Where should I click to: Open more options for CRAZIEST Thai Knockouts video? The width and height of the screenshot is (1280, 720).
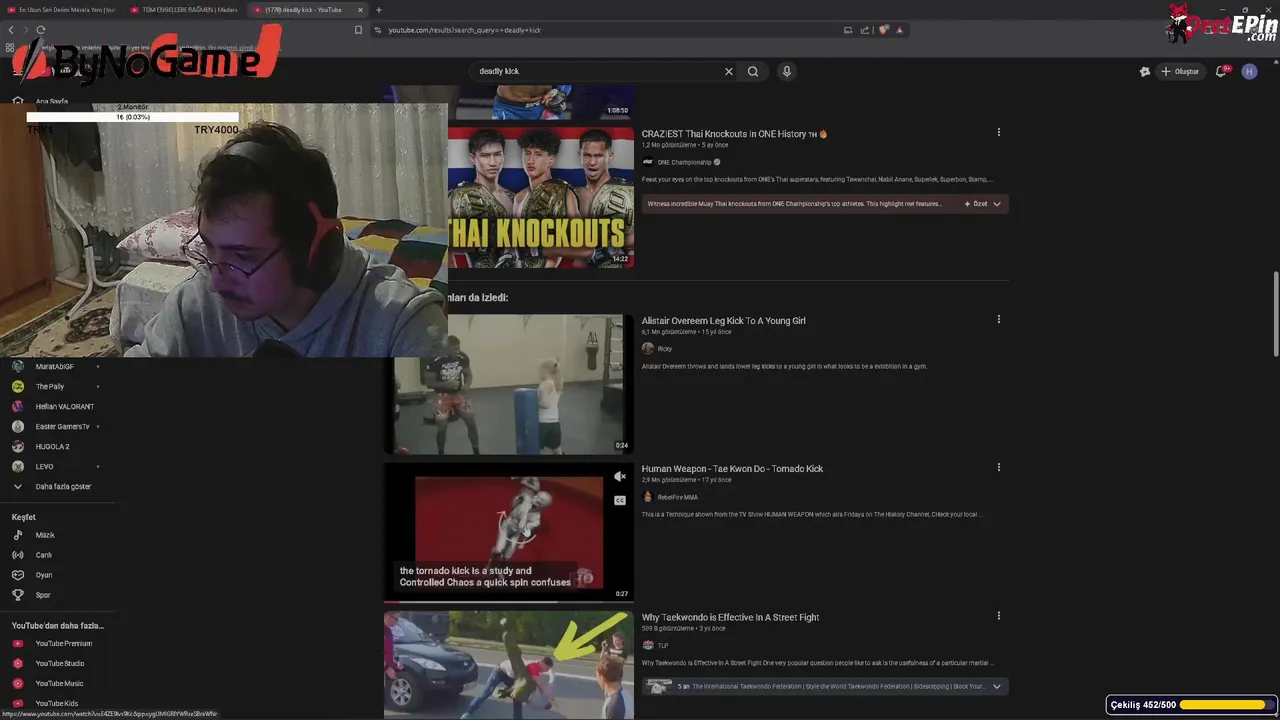coord(998,132)
